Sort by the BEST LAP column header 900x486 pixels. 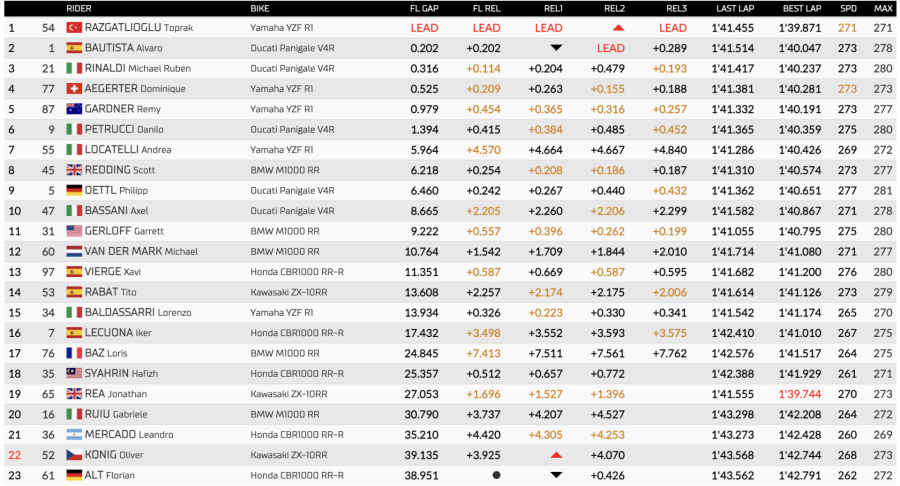pos(801,8)
